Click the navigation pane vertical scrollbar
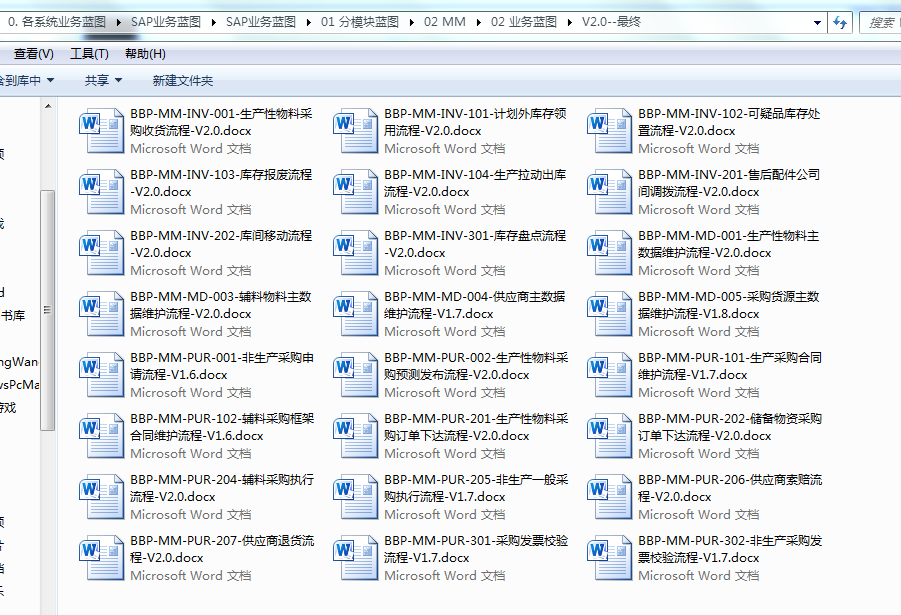The image size is (901, 615). pyautogui.click(x=47, y=310)
